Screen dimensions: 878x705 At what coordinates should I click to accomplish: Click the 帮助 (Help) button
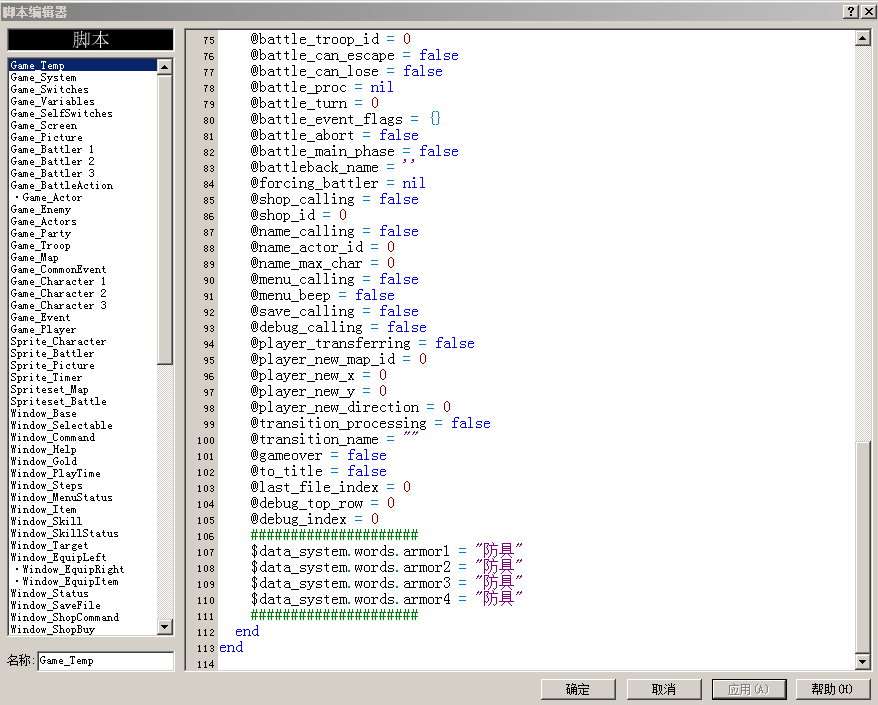832,689
